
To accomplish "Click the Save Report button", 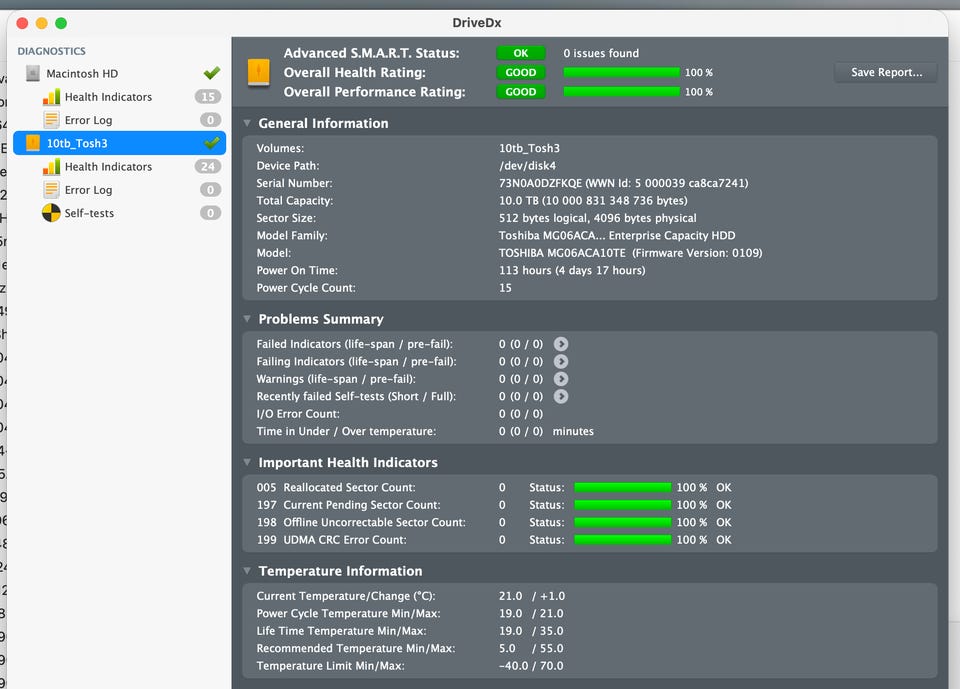I will (x=886, y=72).
